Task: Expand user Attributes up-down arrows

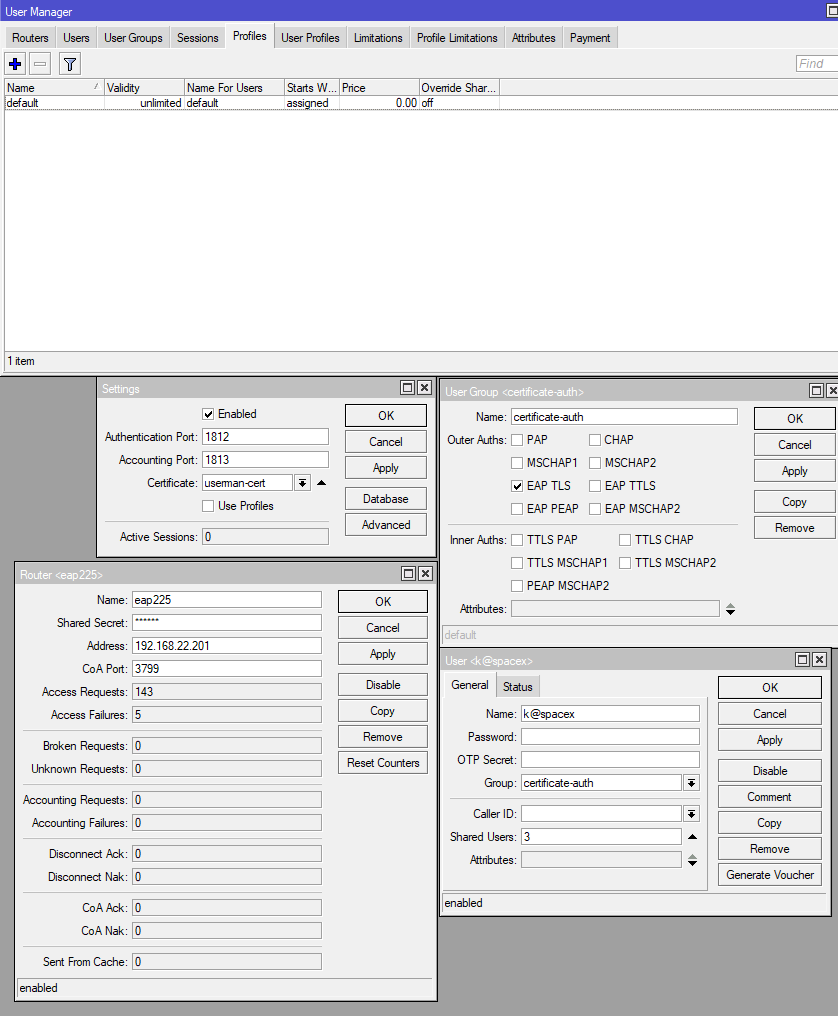Action: (x=692, y=860)
